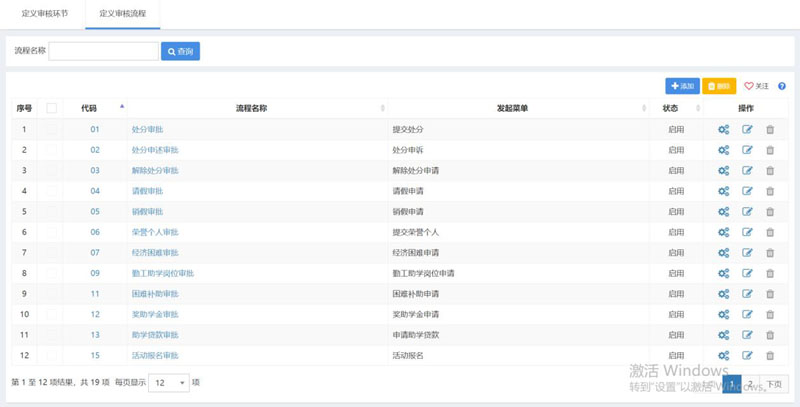
Task: Edit the 活动报名审批 row with pencil icon
Action: click(747, 355)
